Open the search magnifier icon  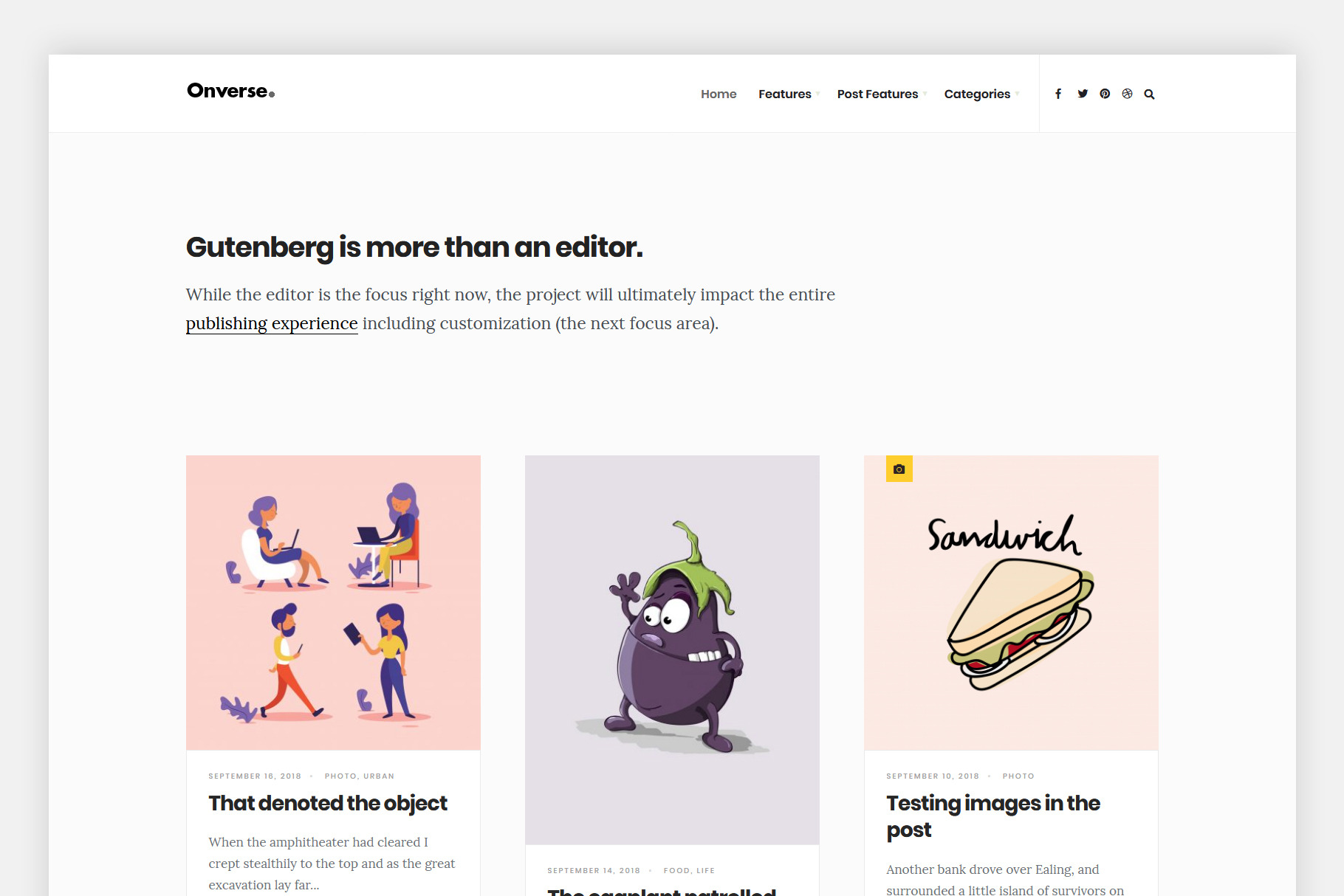[1149, 94]
